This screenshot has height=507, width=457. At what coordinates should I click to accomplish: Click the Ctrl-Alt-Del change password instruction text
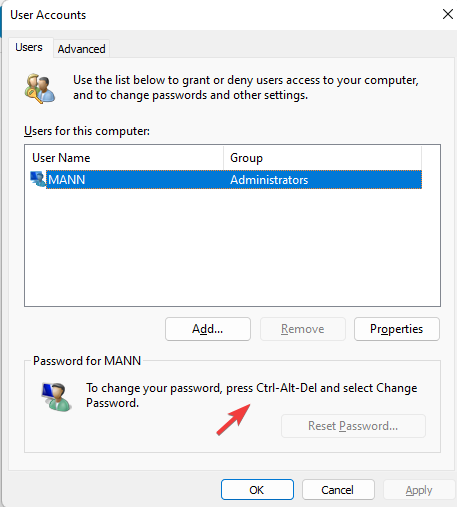pyautogui.click(x=252, y=395)
